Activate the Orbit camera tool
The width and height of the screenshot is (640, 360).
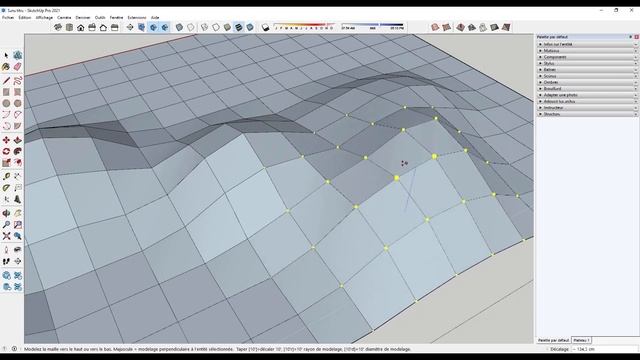pyautogui.click(x=6, y=213)
